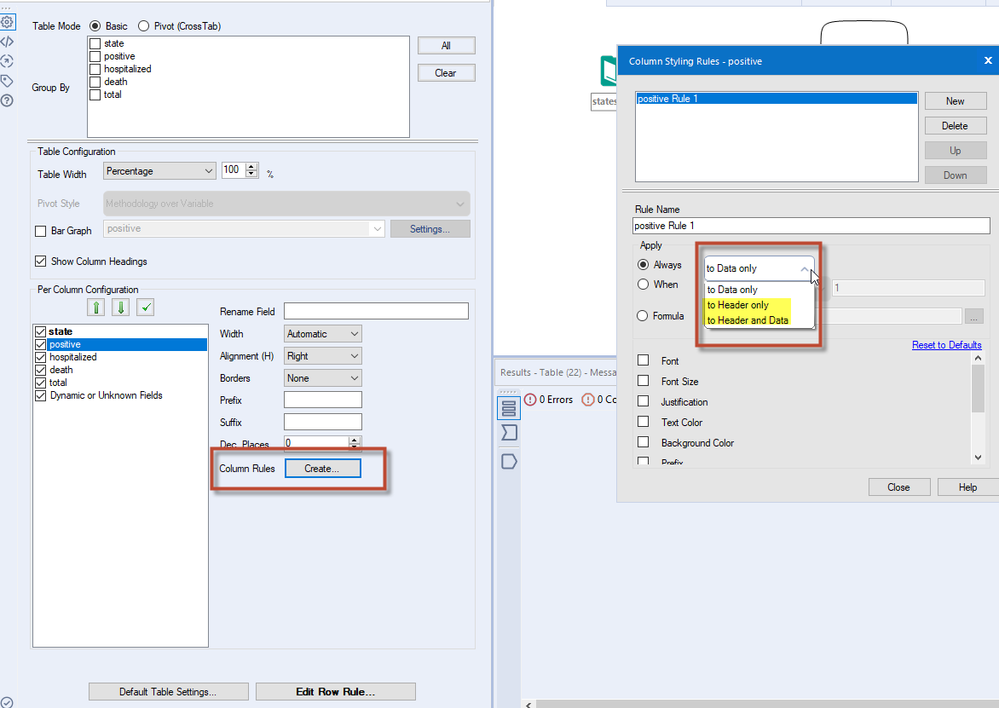Click the Rule Name input field

pyautogui.click(x=811, y=226)
